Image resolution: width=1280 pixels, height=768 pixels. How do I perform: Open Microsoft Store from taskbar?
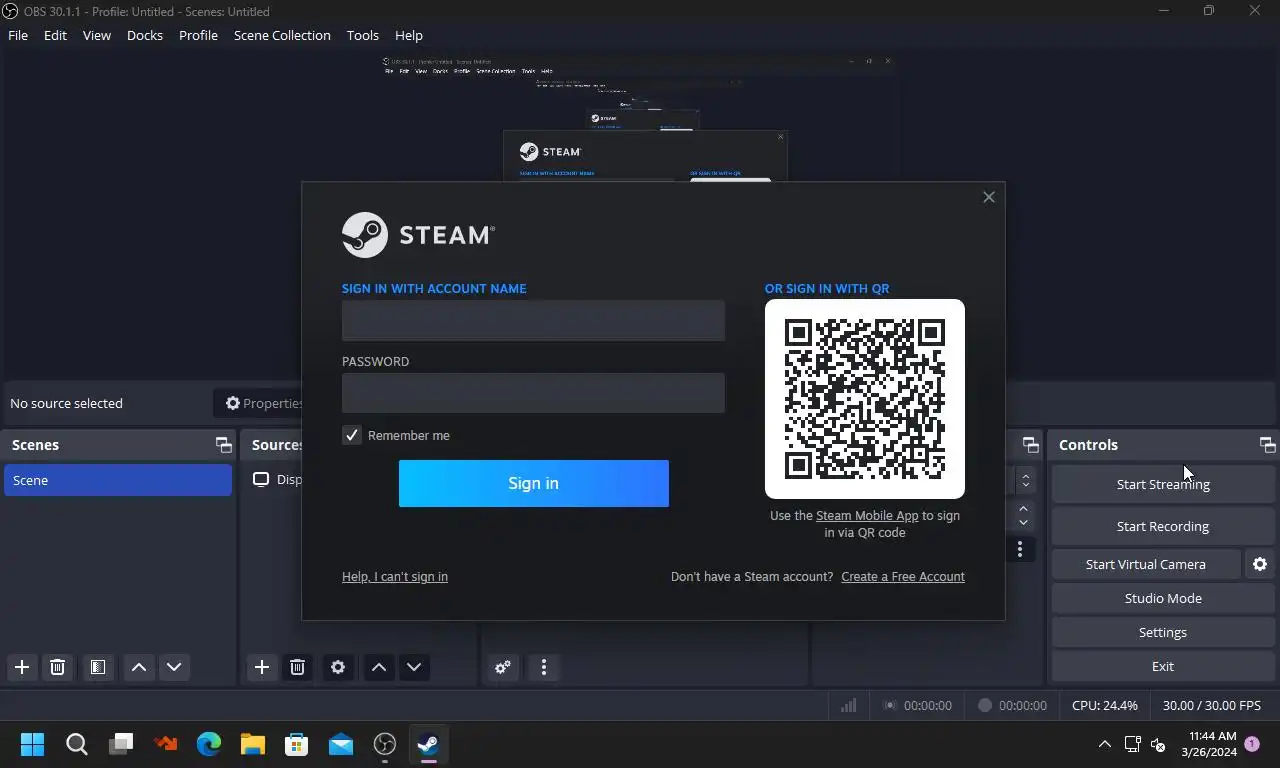297,744
